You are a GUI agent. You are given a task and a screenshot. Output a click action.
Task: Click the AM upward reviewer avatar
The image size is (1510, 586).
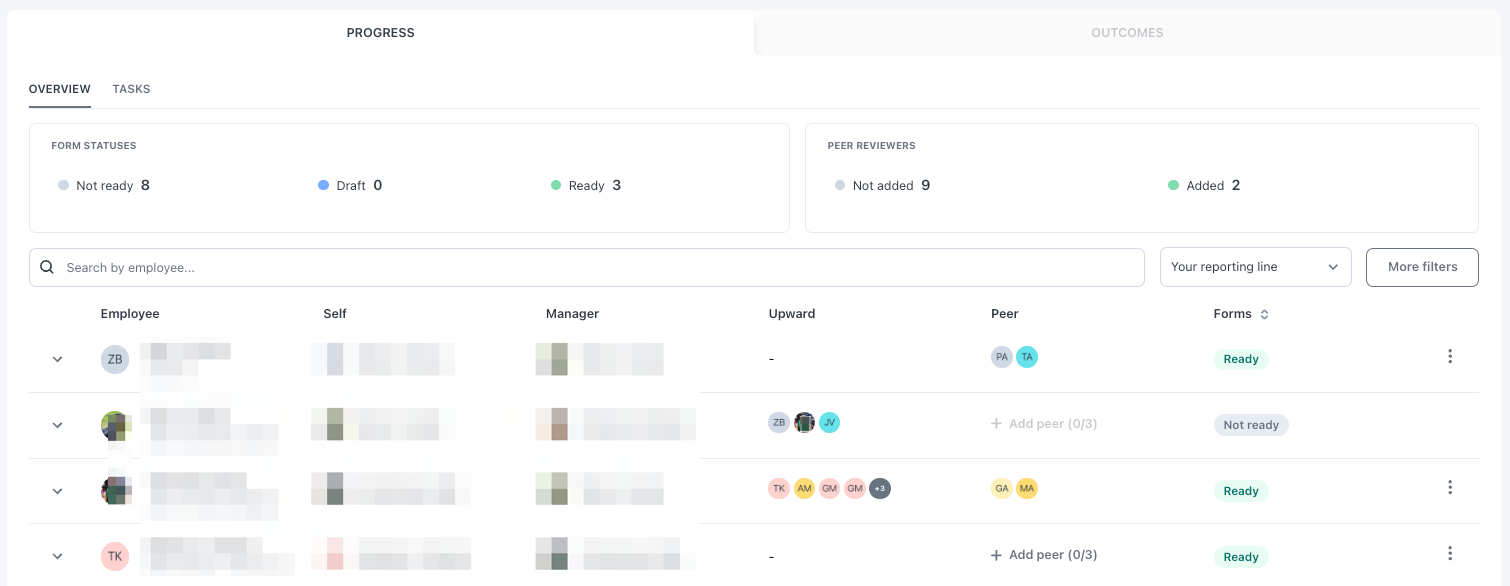pyautogui.click(x=804, y=489)
